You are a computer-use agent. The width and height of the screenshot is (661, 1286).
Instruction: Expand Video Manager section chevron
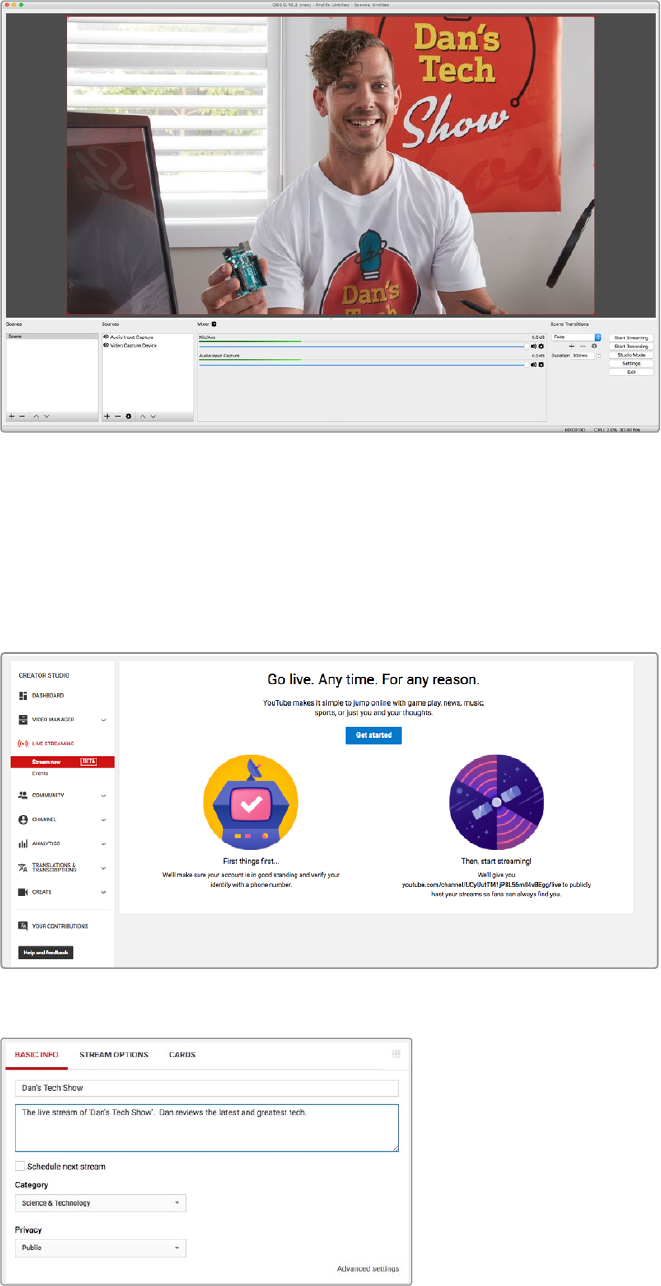pos(104,719)
